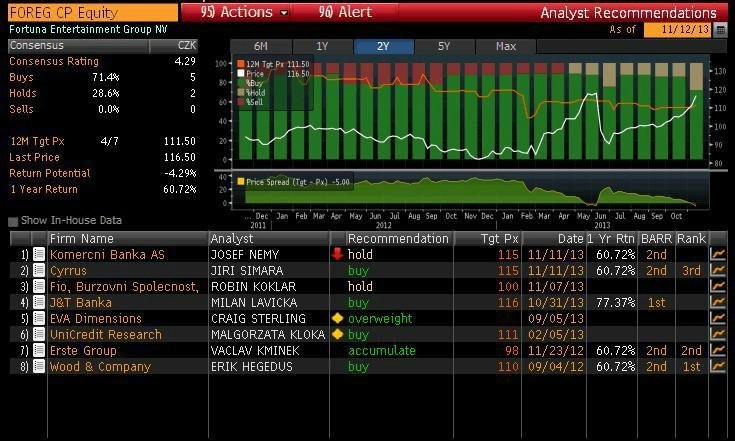Click the 77.37% return value
This screenshot has width=735, height=441.
point(615,302)
